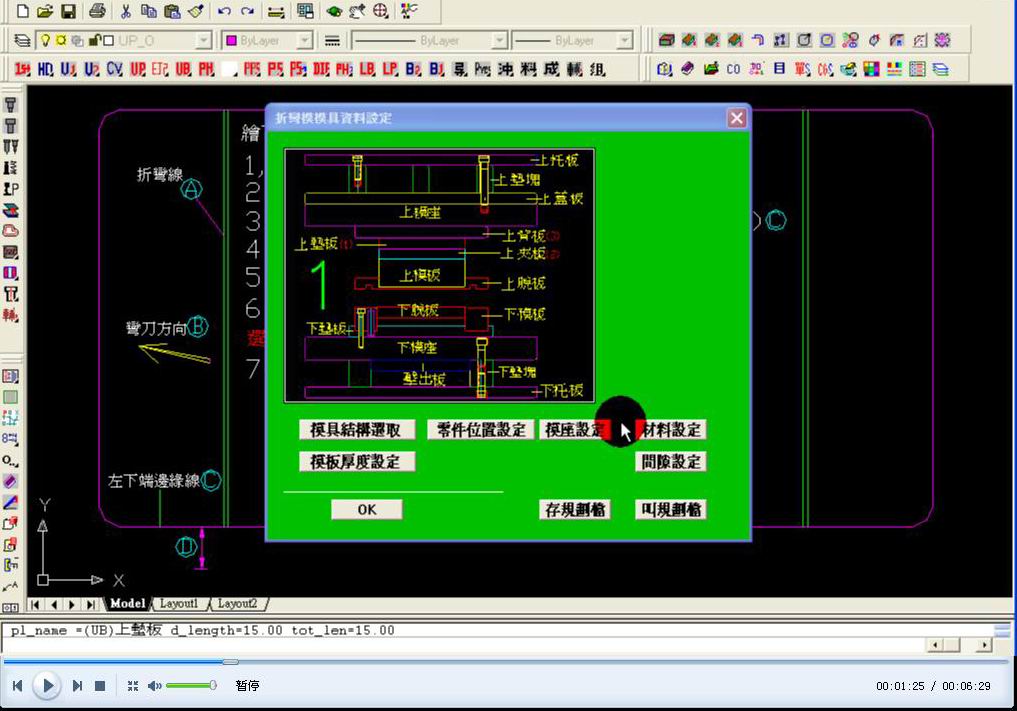Click the magenta layer color swatch
This screenshot has height=711, width=1017.
coord(231,40)
